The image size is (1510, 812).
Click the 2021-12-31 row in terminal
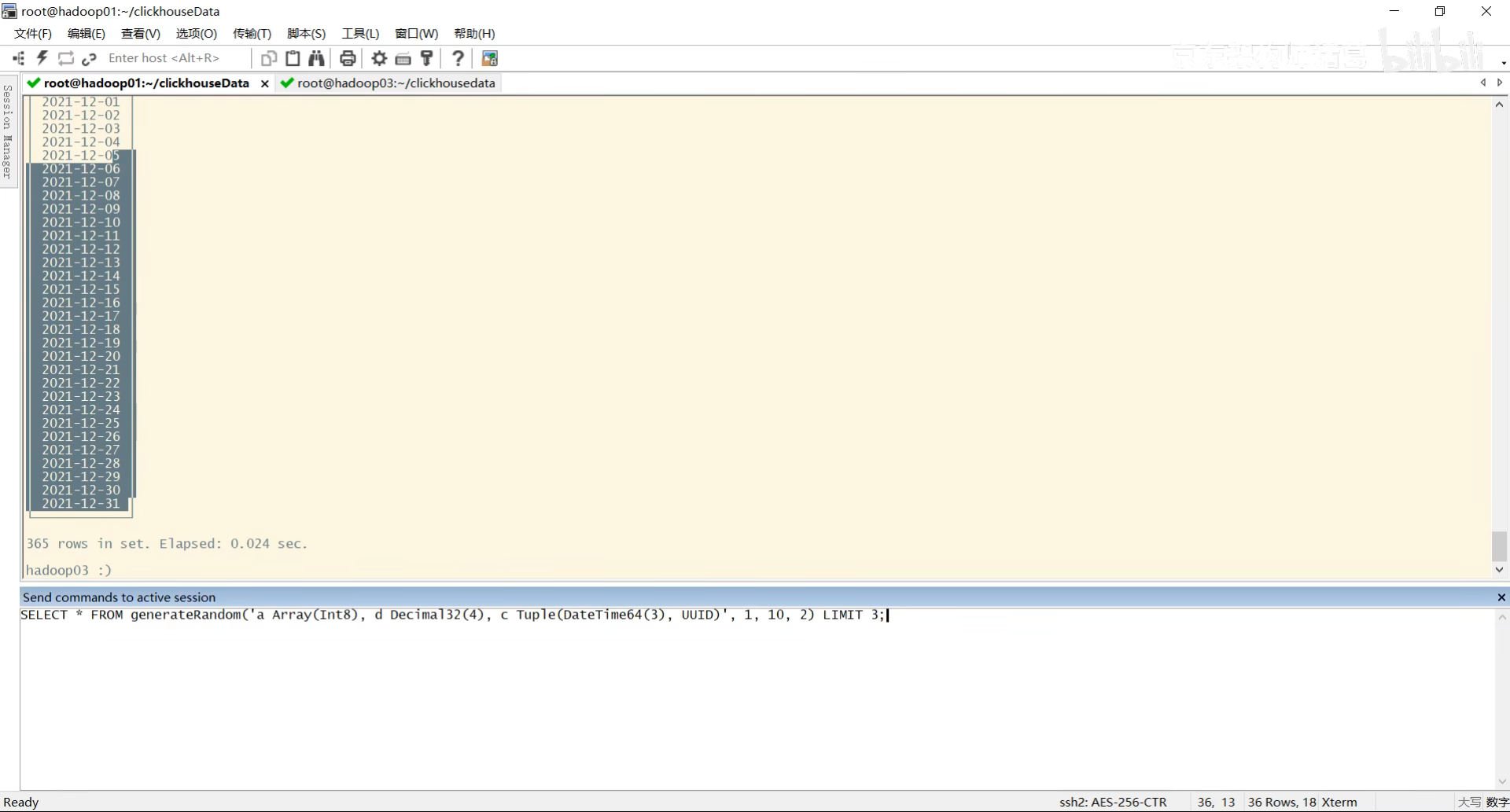click(x=81, y=504)
